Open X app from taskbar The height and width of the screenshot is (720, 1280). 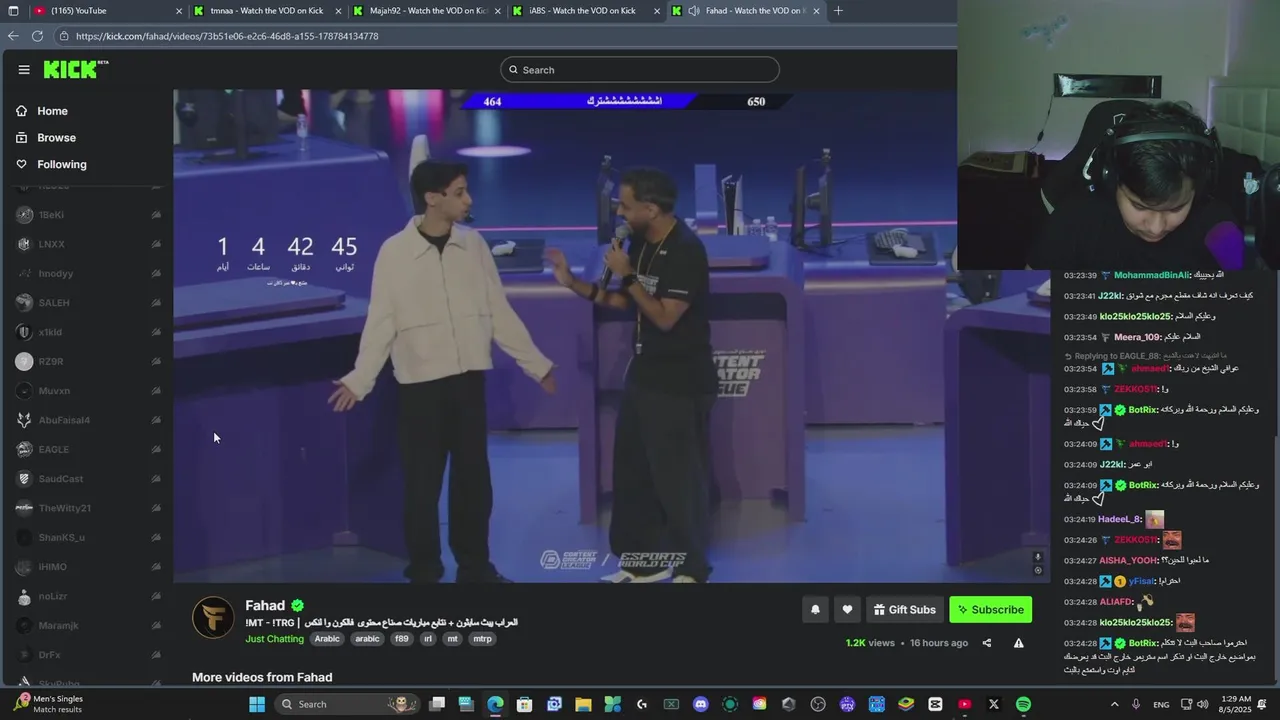(x=993, y=704)
